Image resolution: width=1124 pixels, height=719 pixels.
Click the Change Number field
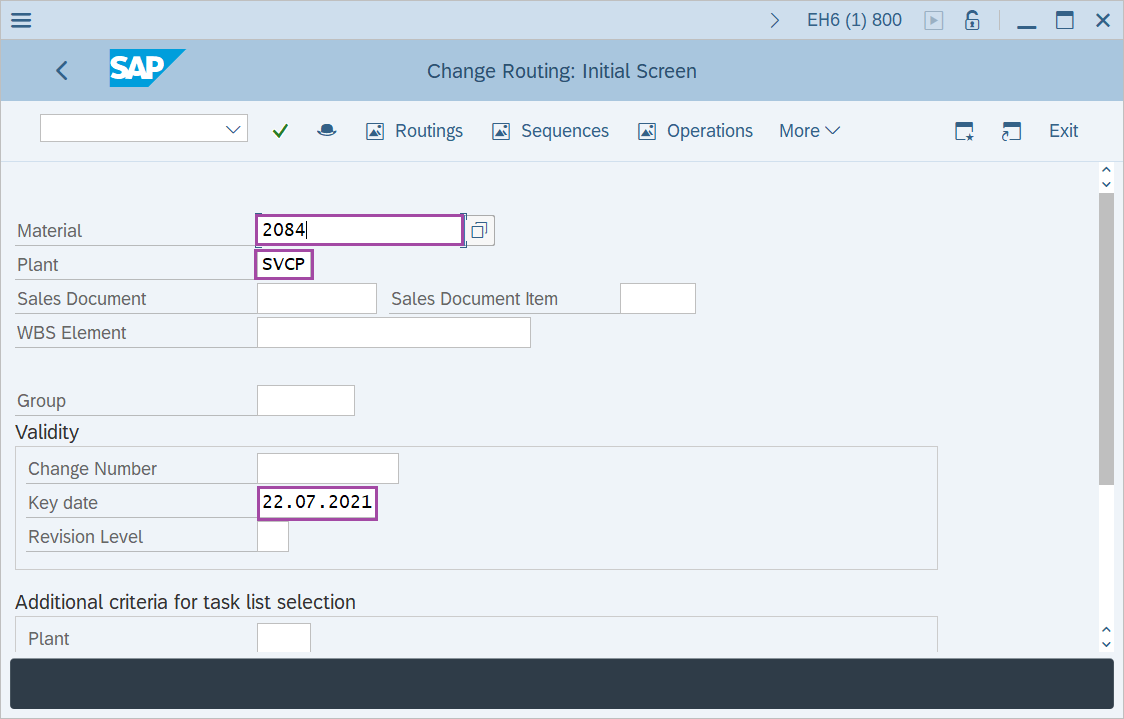click(x=327, y=467)
